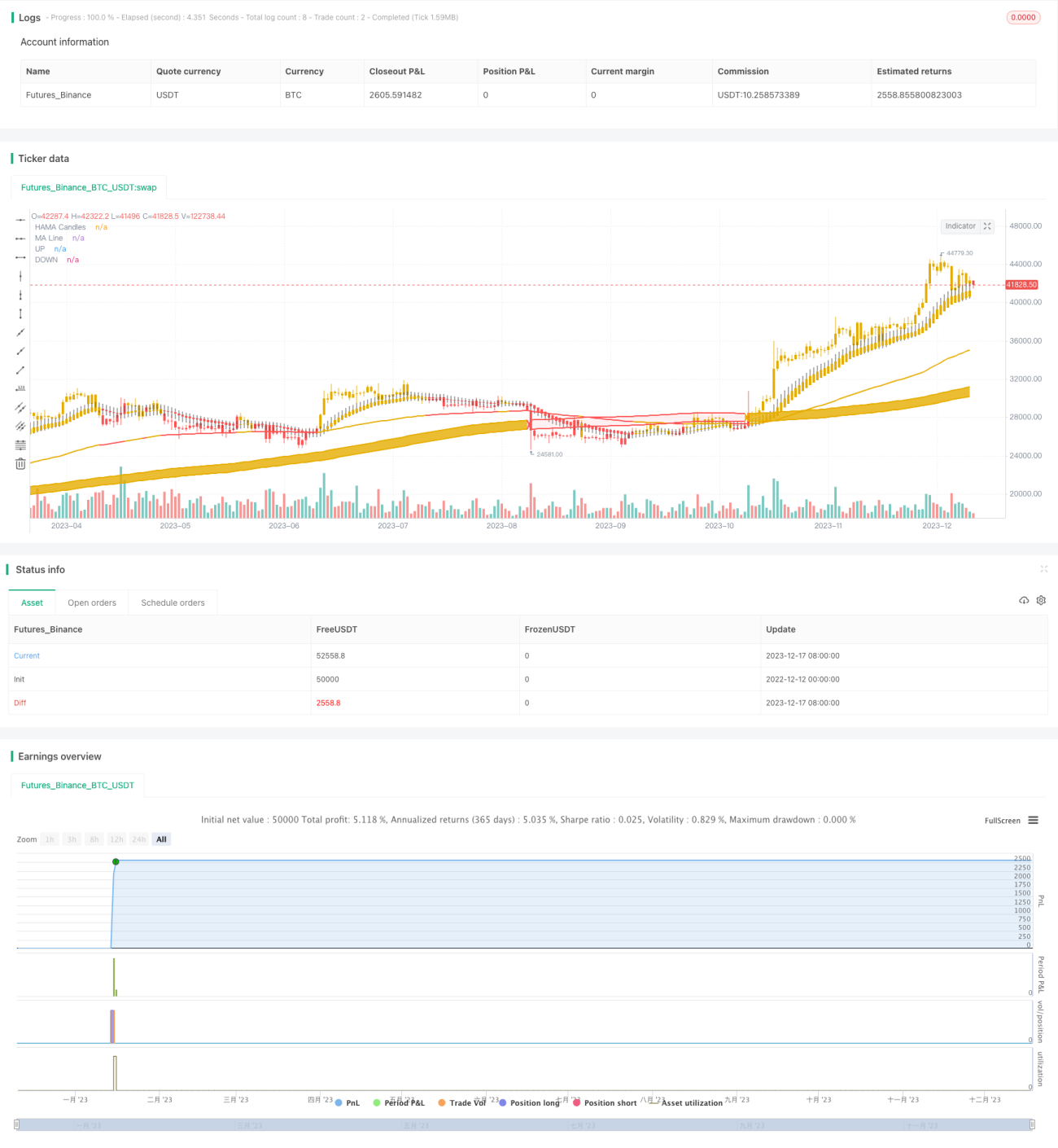The width and height of the screenshot is (1058, 1148).
Task: Select the horizontal straight line drawing tool
Action: tap(20, 220)
